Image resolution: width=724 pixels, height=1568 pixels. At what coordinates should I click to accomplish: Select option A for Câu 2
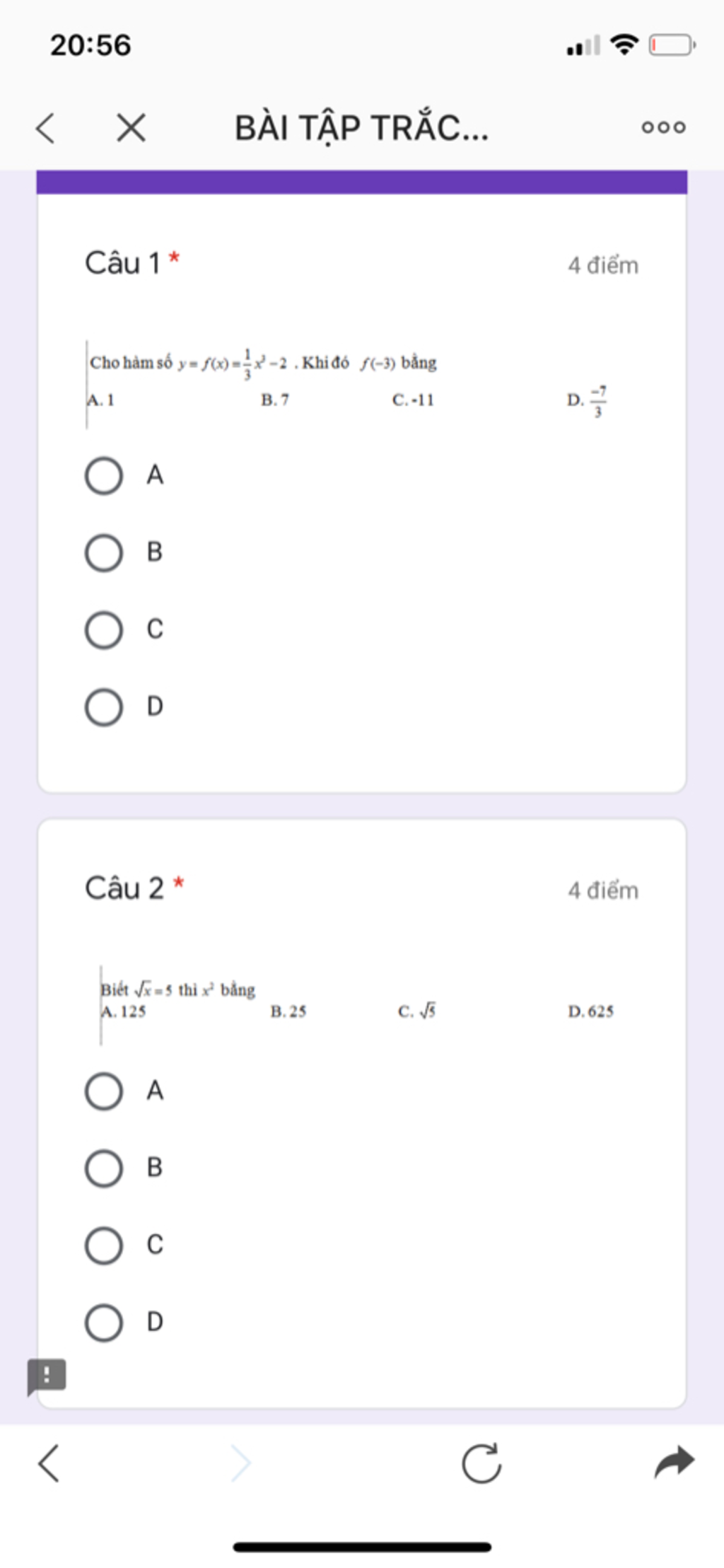point(104,1091)
